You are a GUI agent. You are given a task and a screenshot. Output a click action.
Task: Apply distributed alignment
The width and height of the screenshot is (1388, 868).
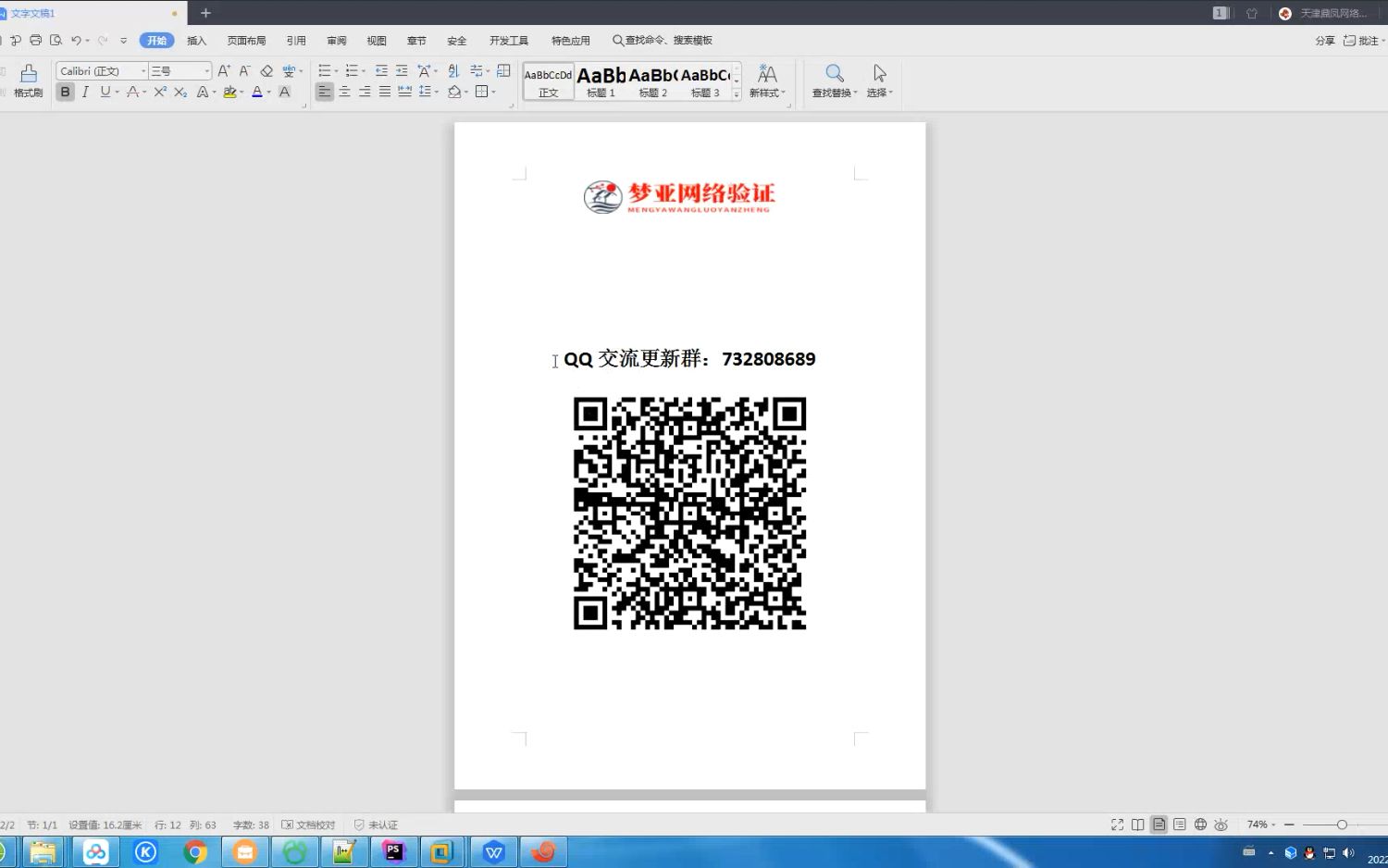pos(404,92)
